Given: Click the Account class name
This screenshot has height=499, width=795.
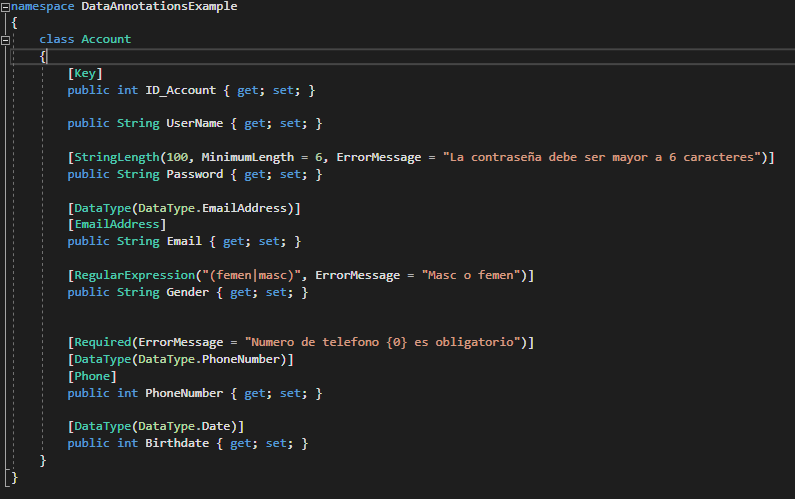Looking at the screenshot, I should (106, 39).
